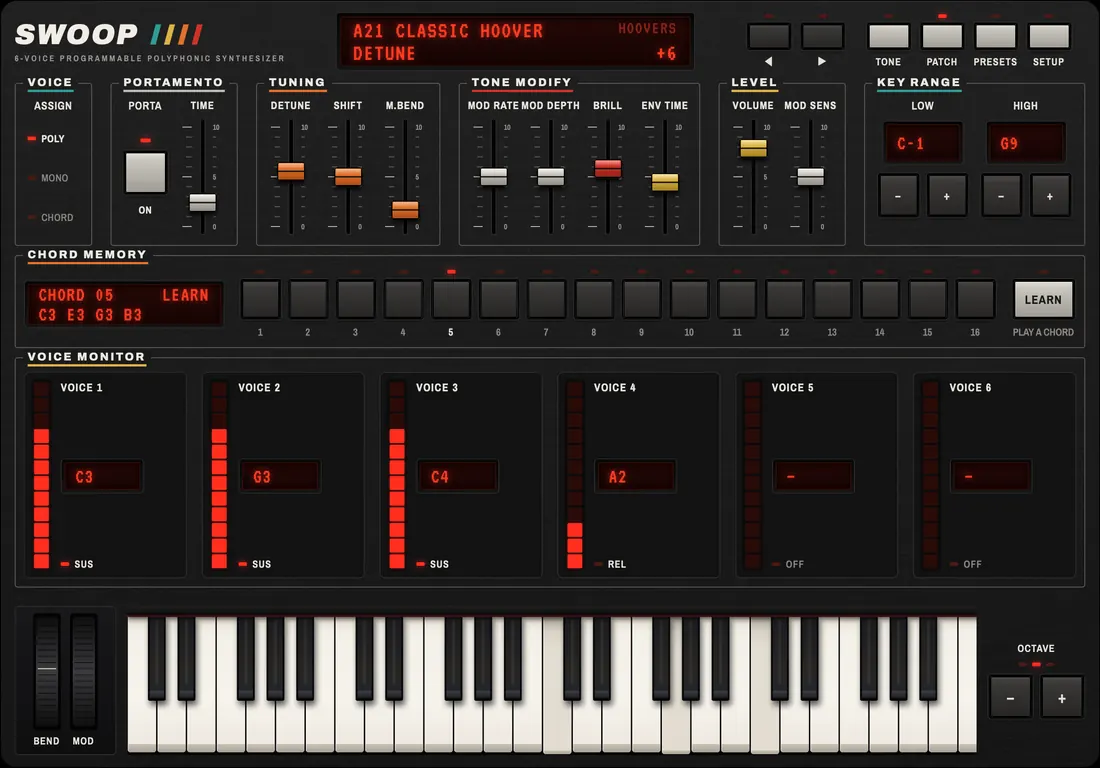Image resolution: width=1100 pixels, height=768 pixels.
Task: Select chord memory slot 10
Action: click(x=690, y=299)
